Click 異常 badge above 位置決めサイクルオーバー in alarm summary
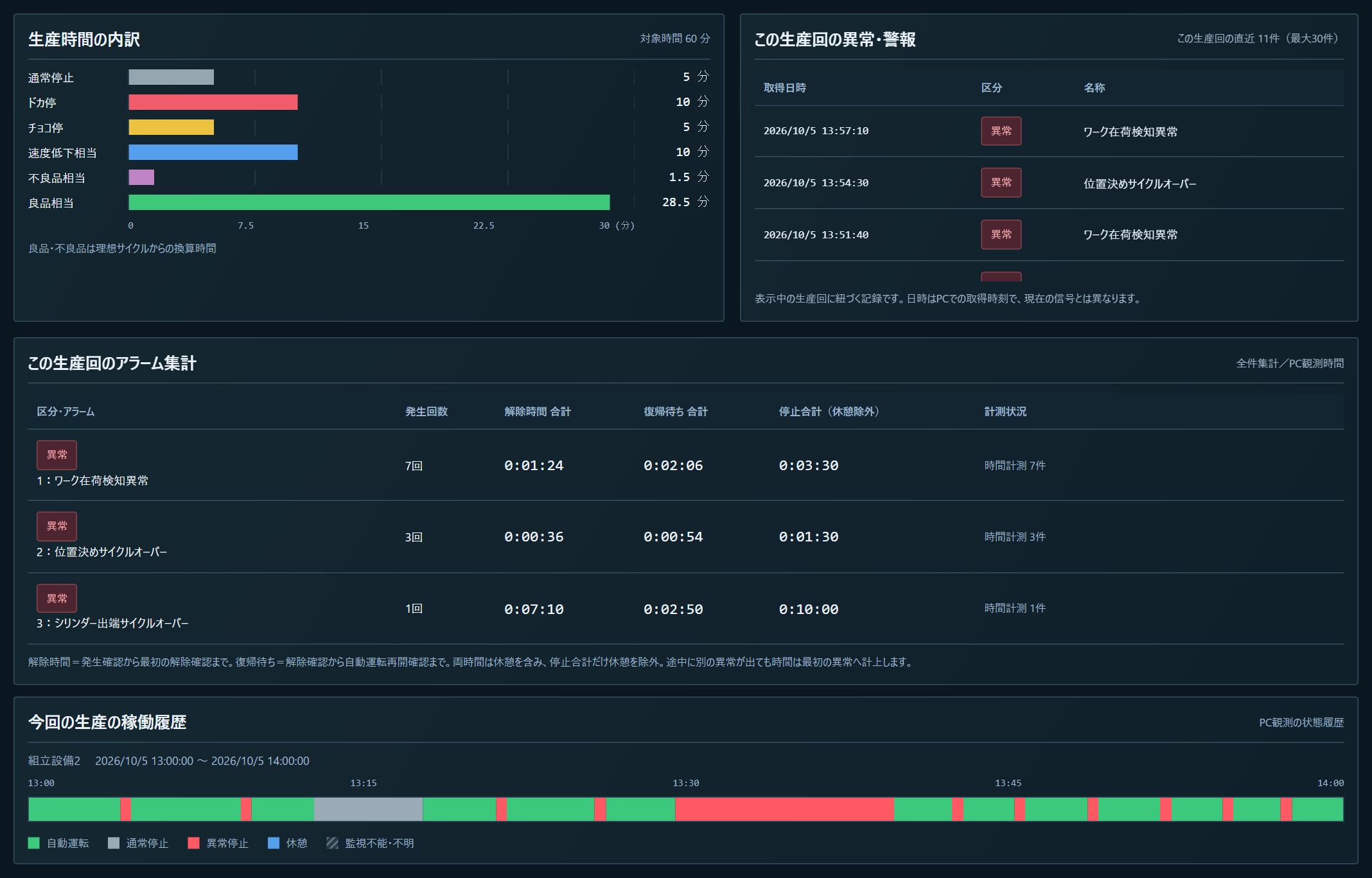Image resolution: width=1372 pixels, height=878 pixels. coord(57,526)
